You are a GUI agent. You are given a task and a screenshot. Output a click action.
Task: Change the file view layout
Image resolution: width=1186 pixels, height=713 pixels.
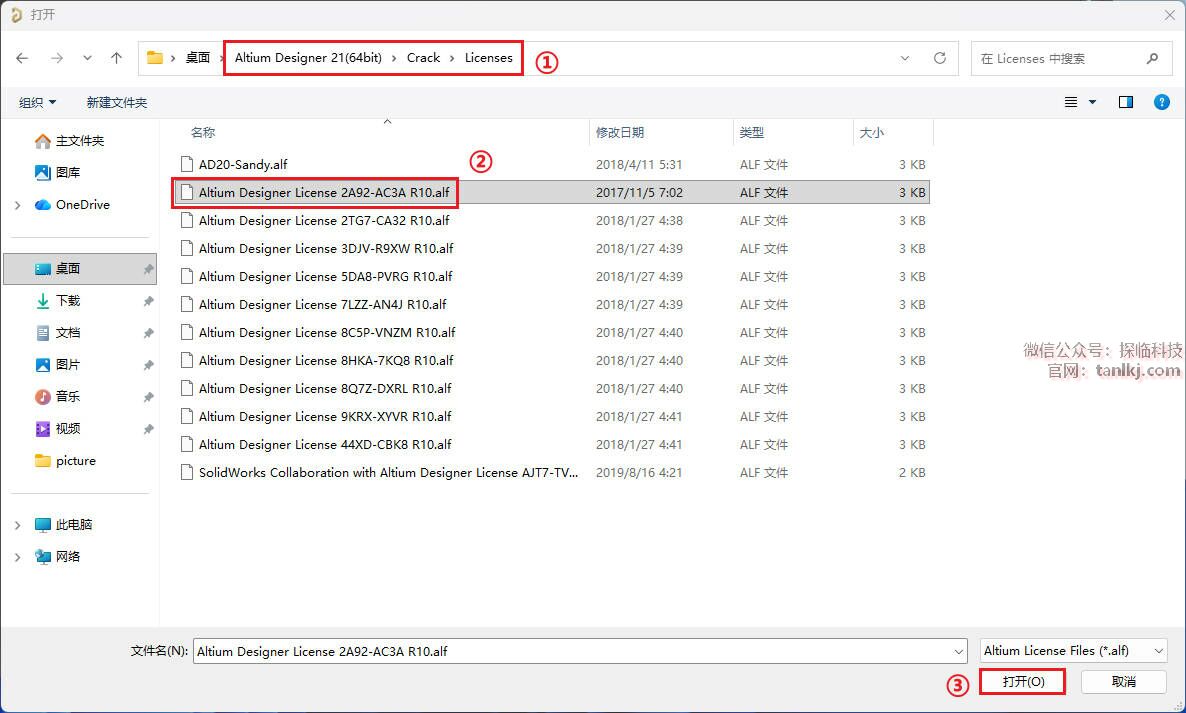pyautogui.click(x=1071, y=102)
